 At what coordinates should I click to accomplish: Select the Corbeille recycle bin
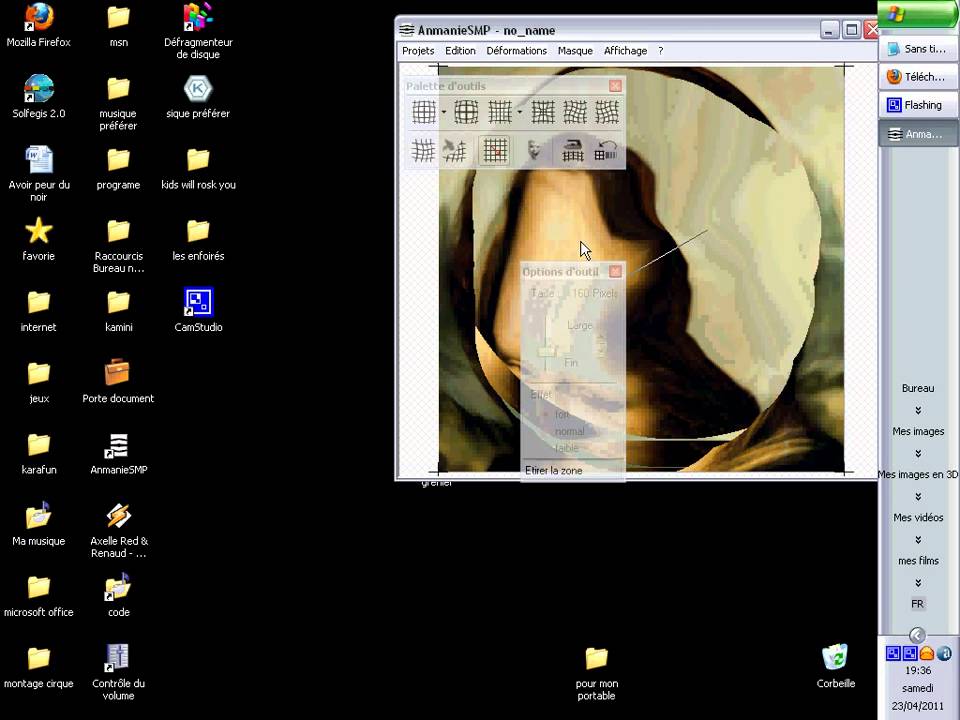pos(836,666)
